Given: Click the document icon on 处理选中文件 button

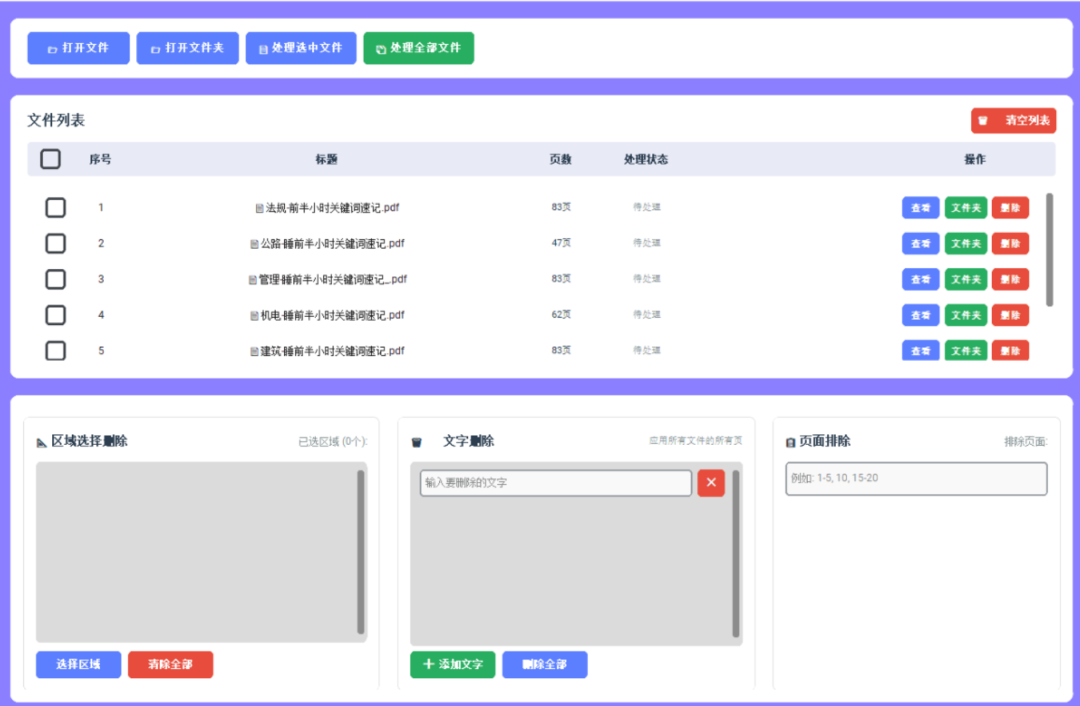Looking at the screenshot, I should click(x=263, y=47).
